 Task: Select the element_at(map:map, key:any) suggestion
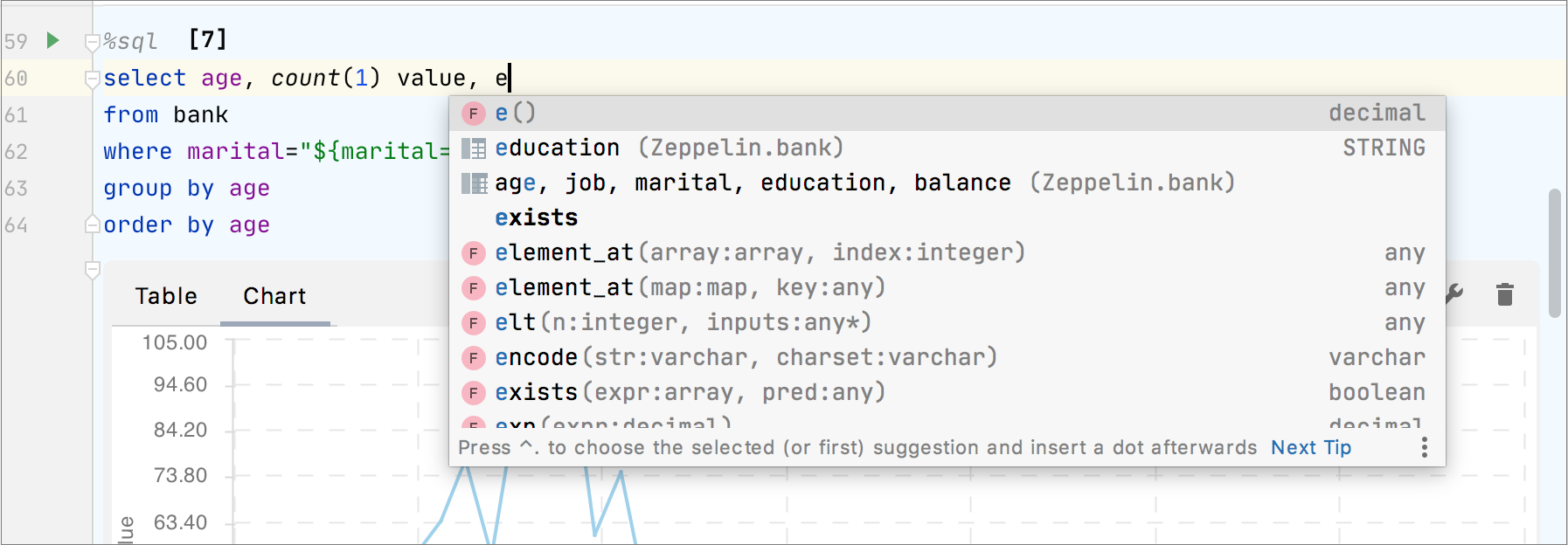click(x=690, y=288)
